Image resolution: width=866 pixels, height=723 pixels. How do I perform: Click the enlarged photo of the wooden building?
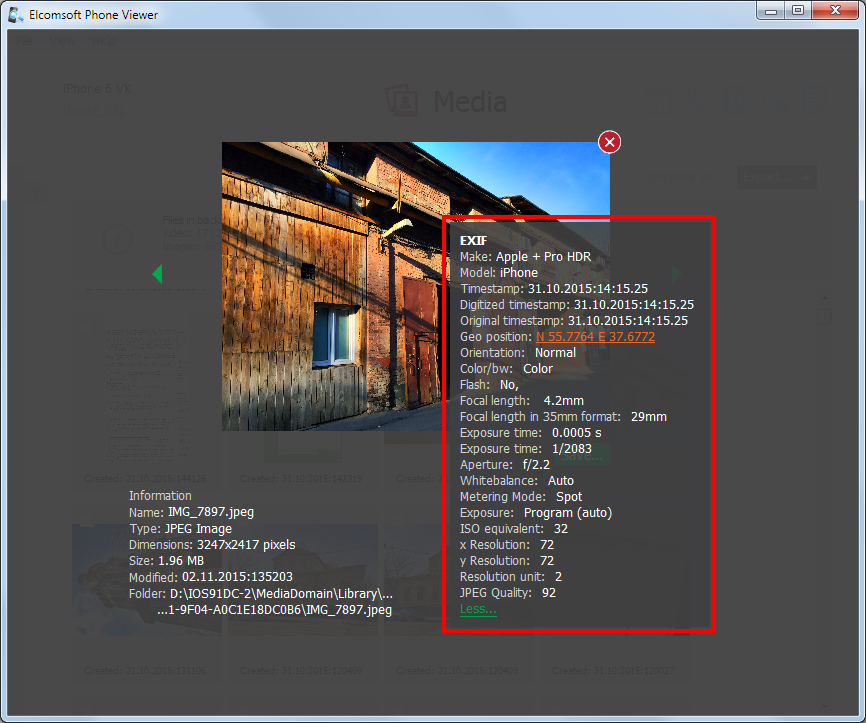click(x=330, y=285)
